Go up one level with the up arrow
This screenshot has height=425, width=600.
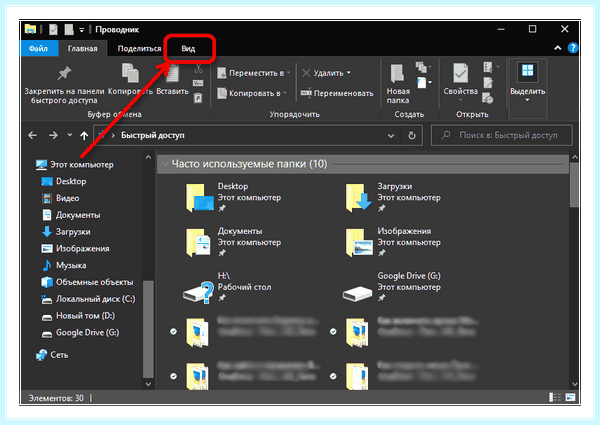[84, 135]
